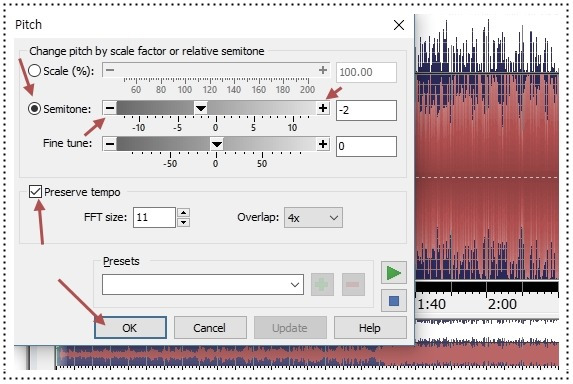The image size is (573, 384).
Task: Click the 2:00 mark on the timeline
Action: click(502, 304)
